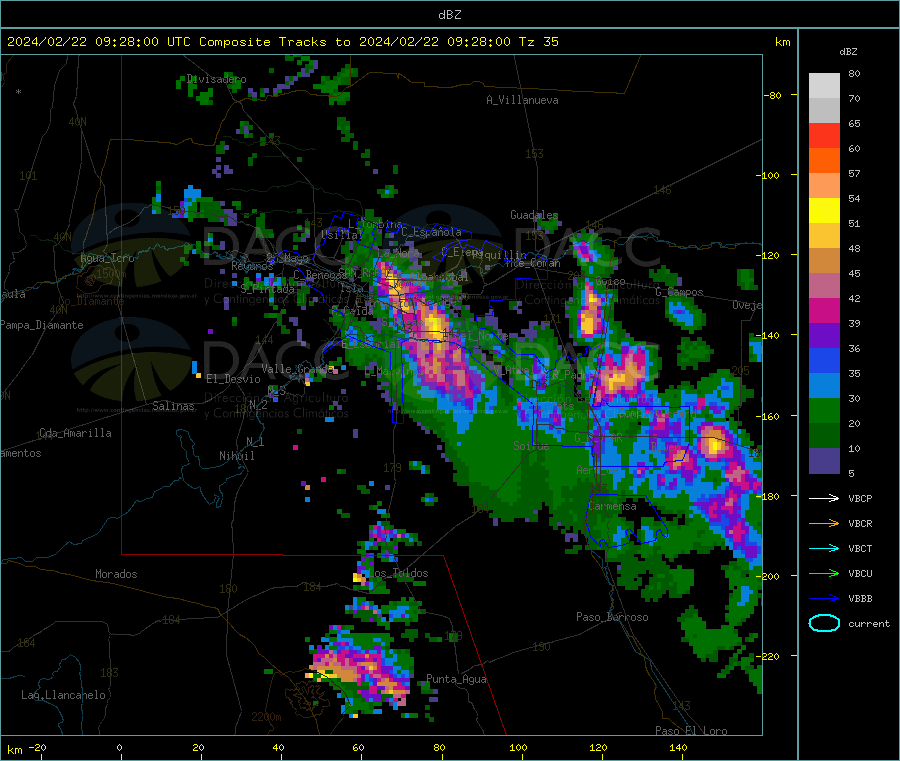Click the 'Pampa_Diamante' map label
The image size is (900, 761).
click(41, 325)
